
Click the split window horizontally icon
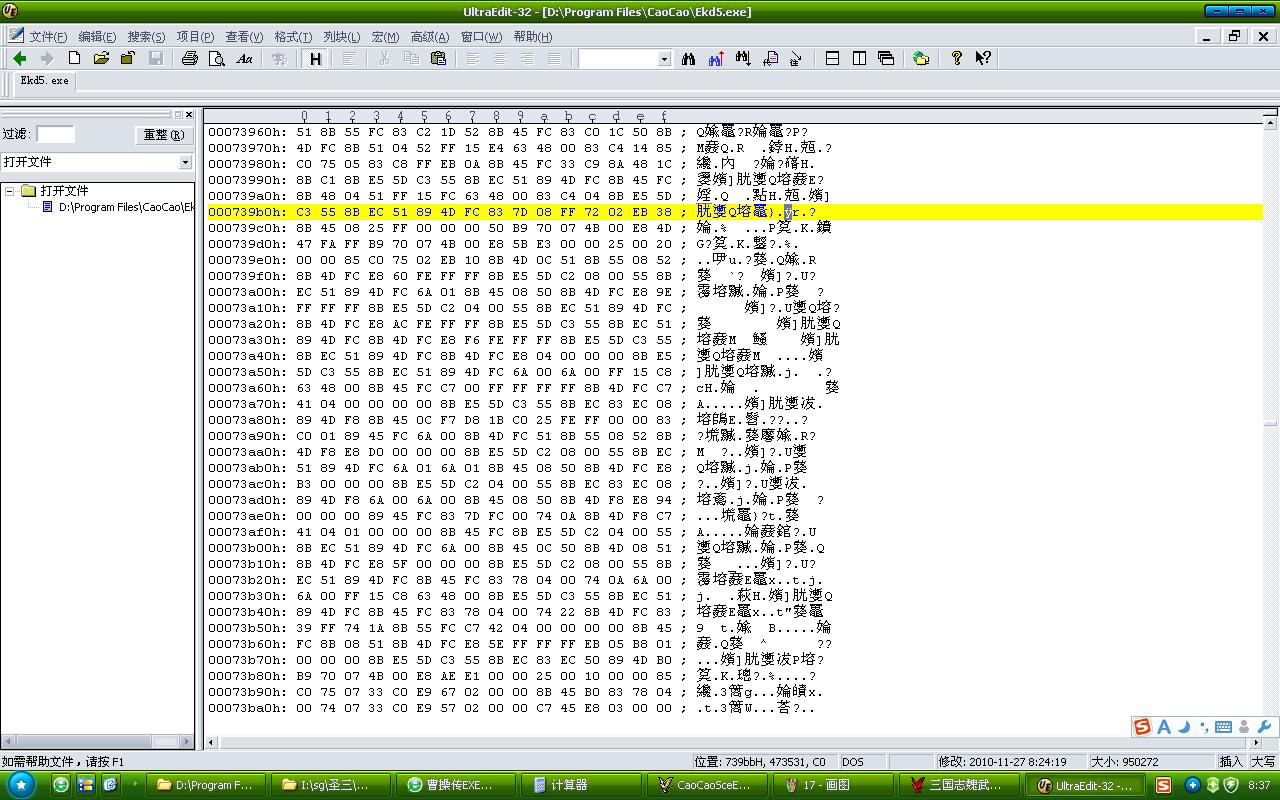tap(832, 59)
